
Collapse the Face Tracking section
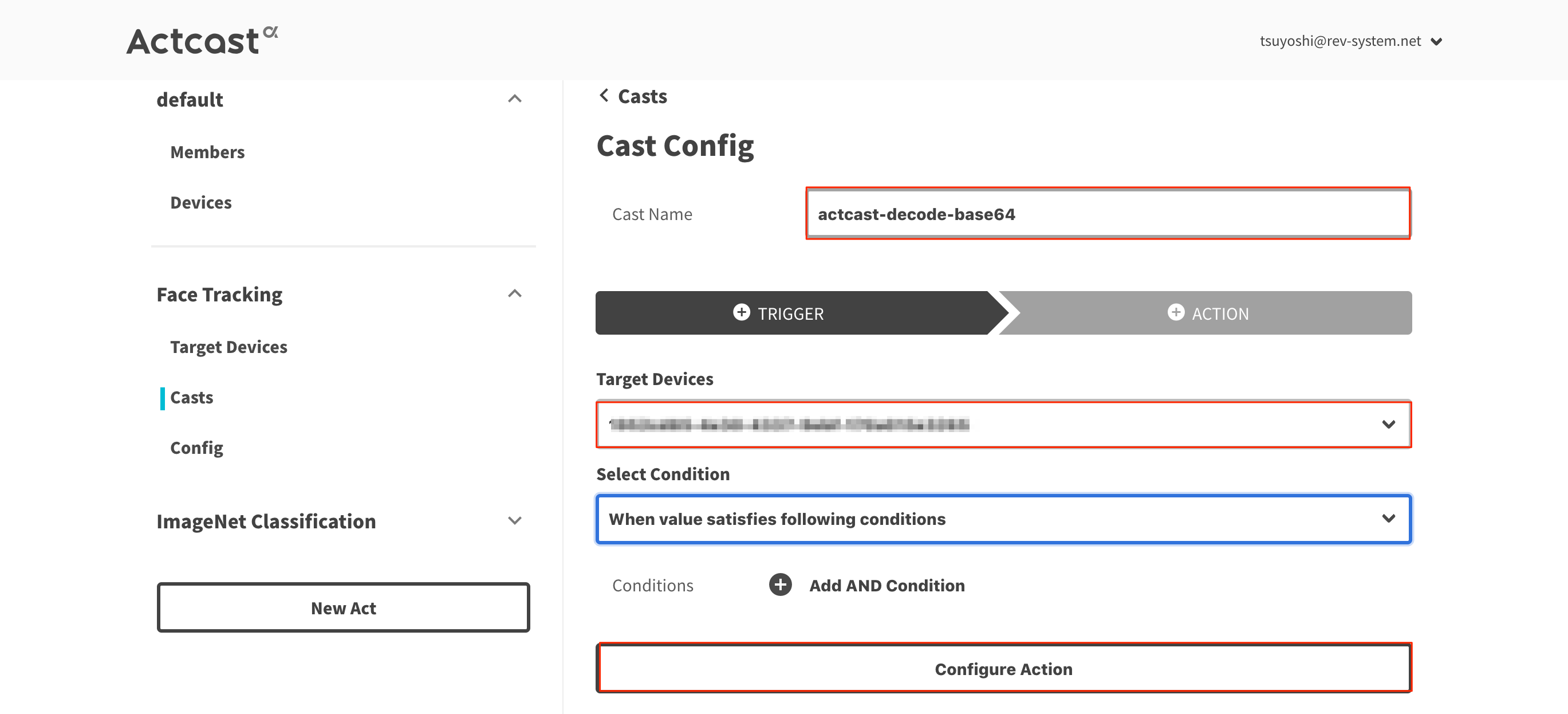tap(514, 293)
